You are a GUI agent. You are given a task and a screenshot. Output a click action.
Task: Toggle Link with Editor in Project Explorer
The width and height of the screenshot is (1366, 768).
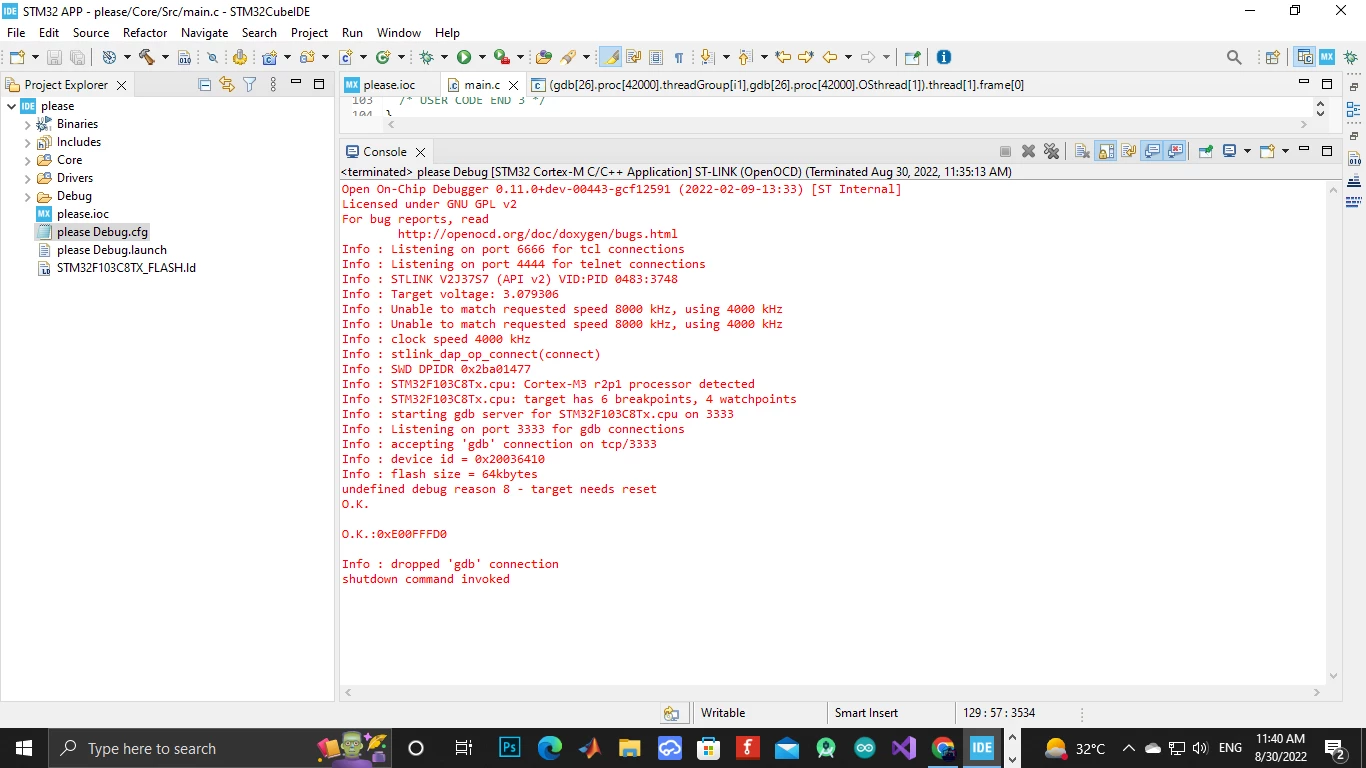(x=227, y=85)
